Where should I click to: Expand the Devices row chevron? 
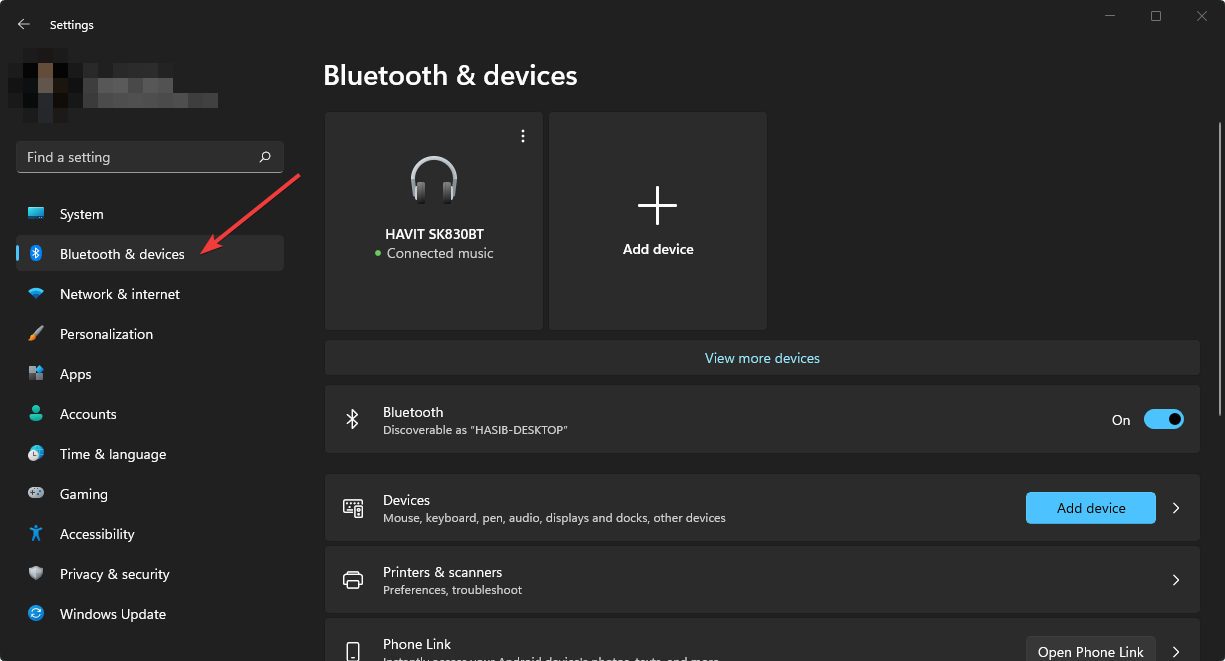click(1176, 508)
